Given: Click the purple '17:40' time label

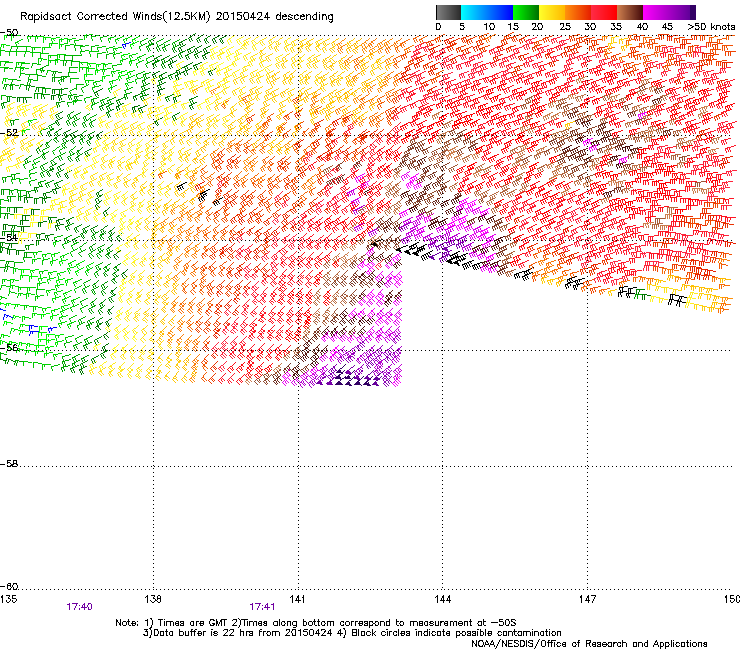Looking at the screenshot, I should [x=79, y=607].
